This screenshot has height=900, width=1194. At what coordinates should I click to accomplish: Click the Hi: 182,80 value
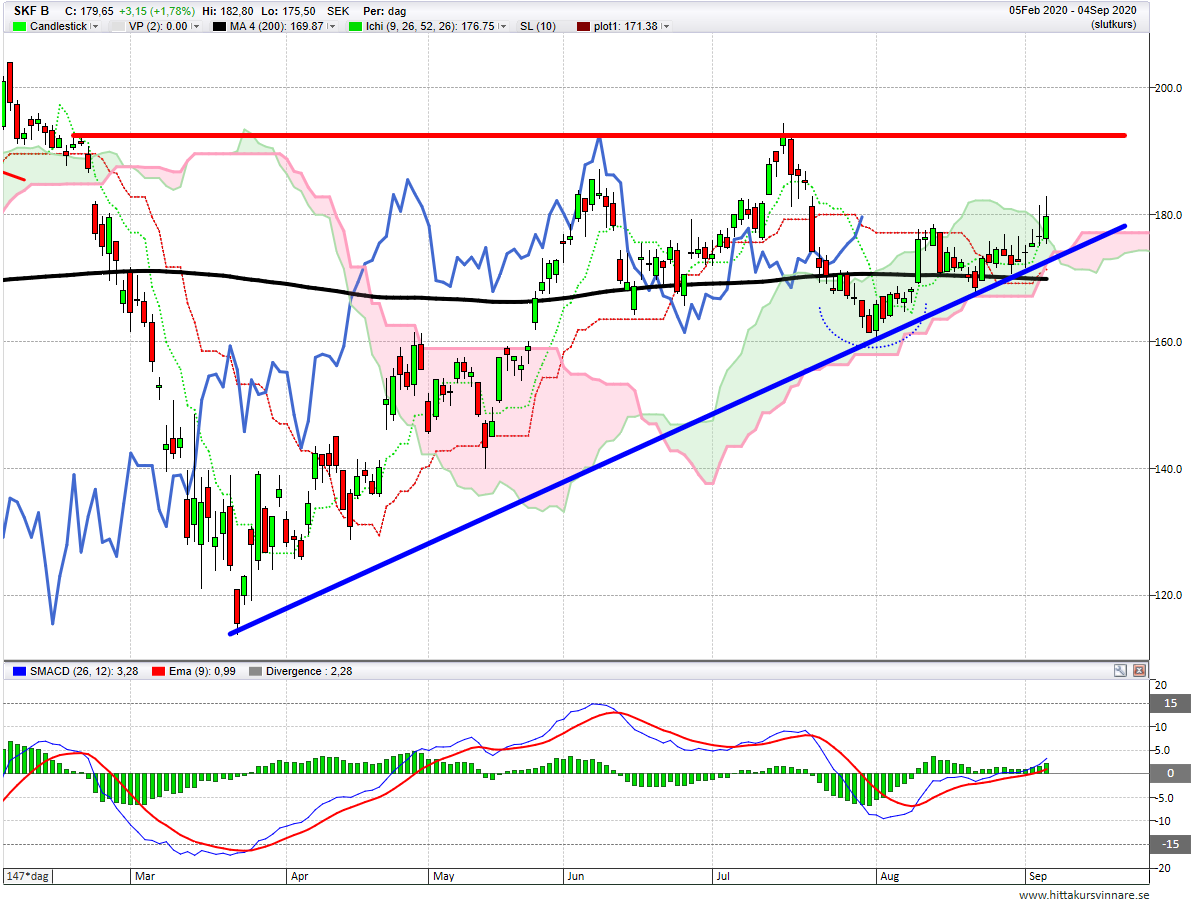click(x=228, y=11)
